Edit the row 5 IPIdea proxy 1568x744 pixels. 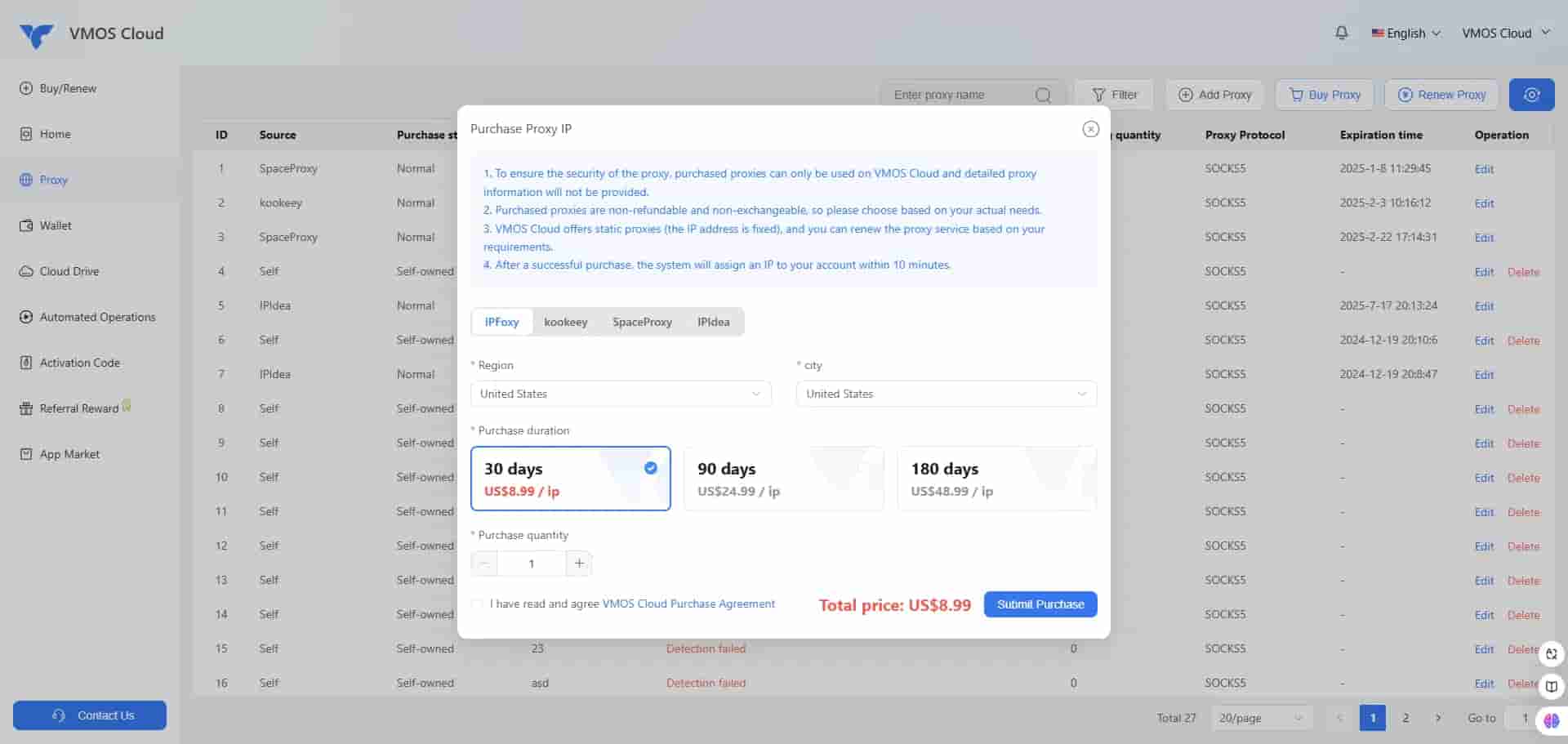[x=1484, y=306]
